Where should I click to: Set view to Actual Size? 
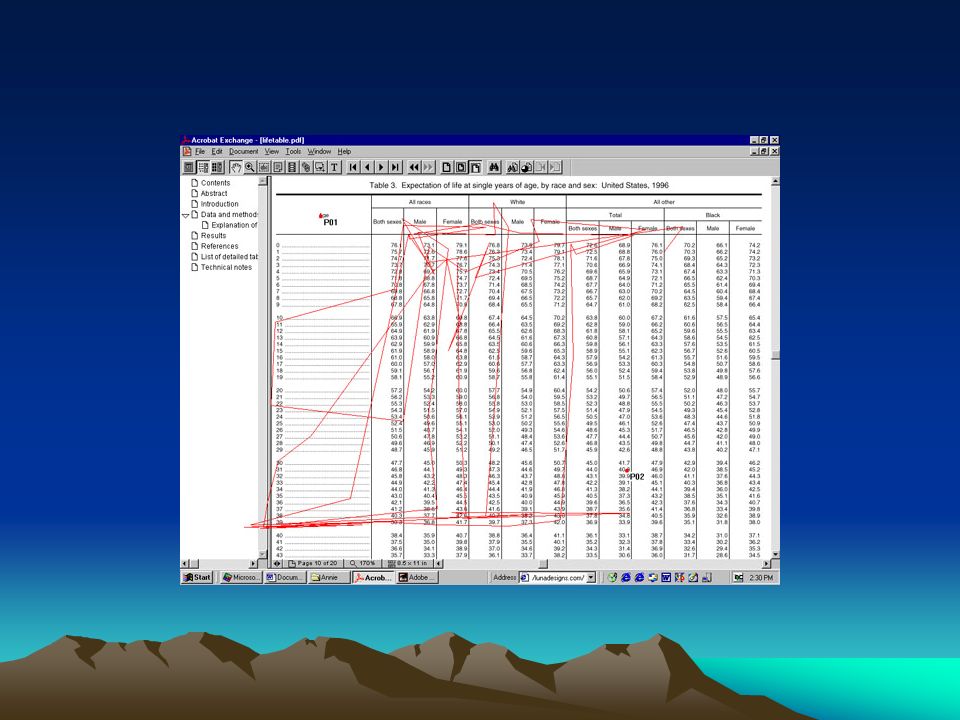[x=446, y=167]
